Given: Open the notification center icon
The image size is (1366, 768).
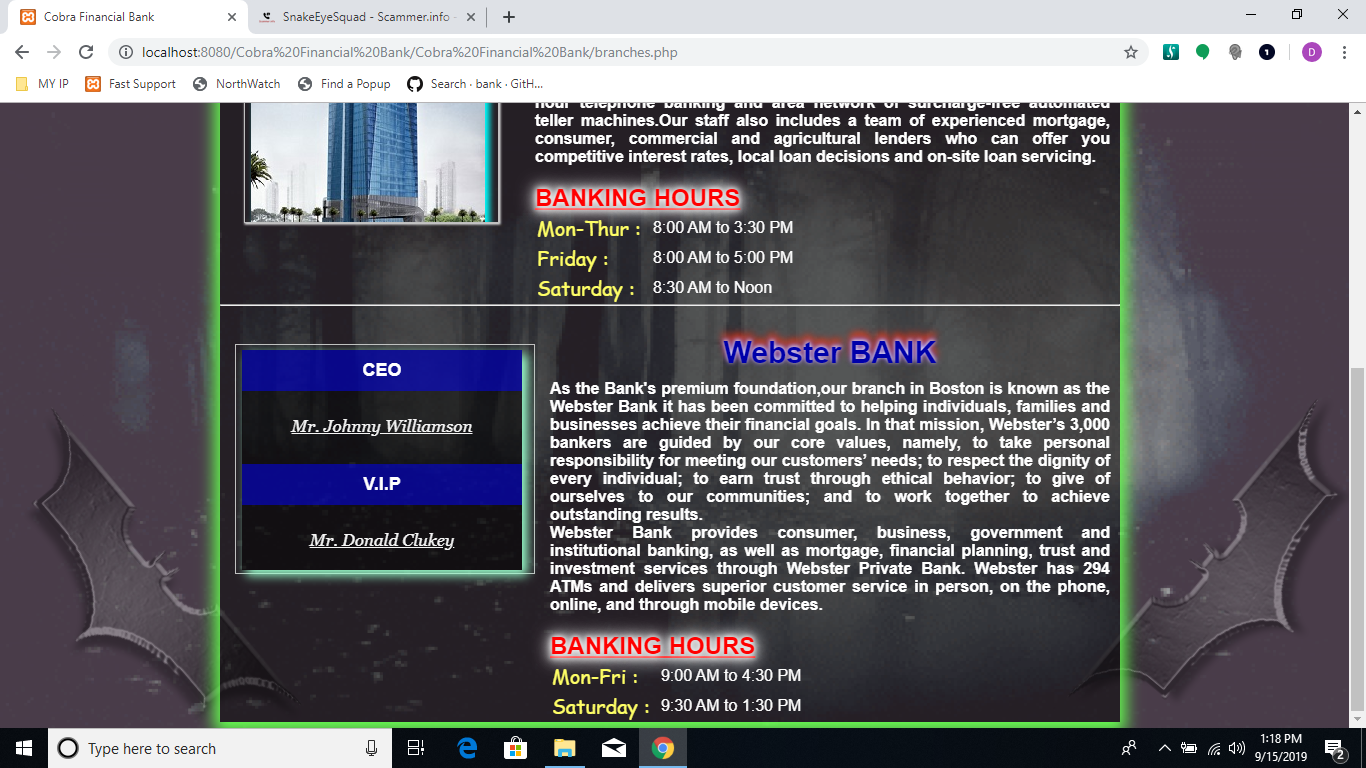Looking at the screenshot, I should (1335, 748).
